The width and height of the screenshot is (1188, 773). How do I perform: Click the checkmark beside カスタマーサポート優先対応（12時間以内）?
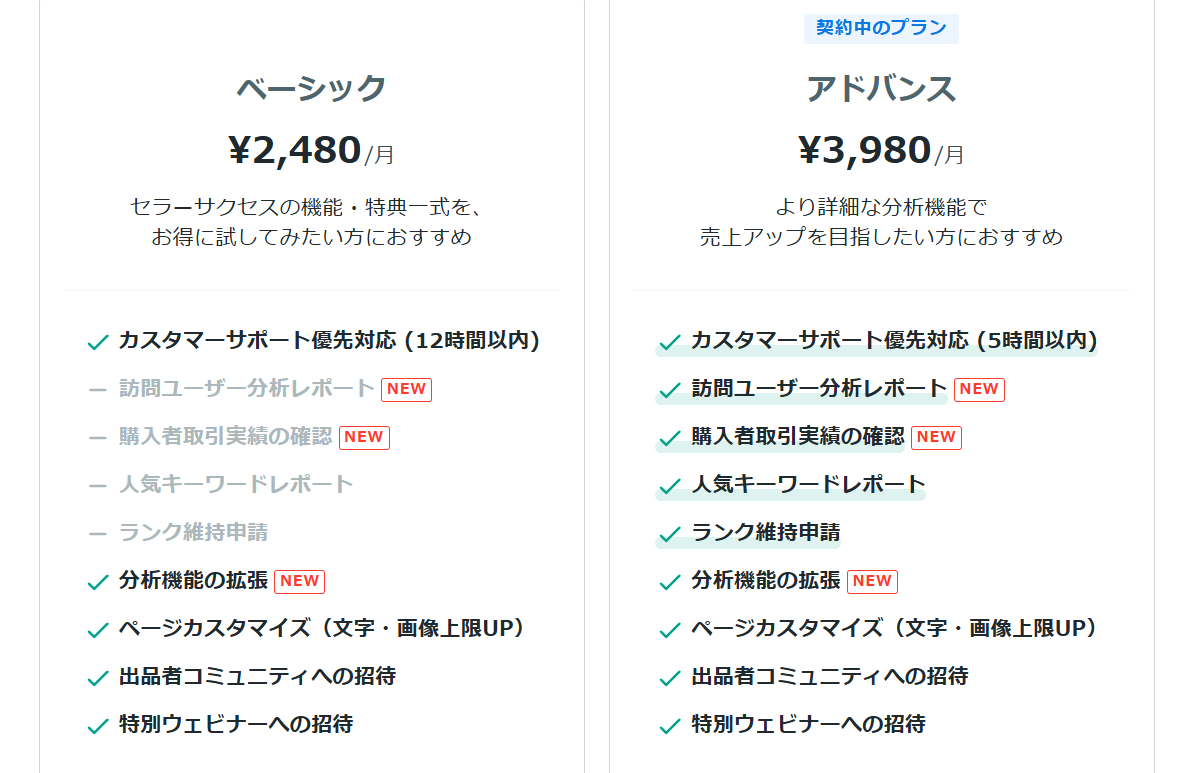coord(96,341)
